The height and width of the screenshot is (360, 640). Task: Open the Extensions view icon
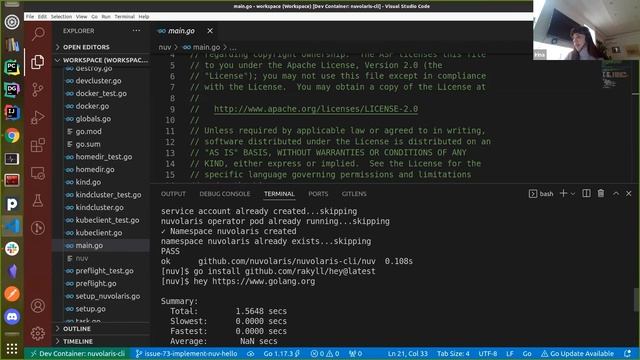click(38, 145)
